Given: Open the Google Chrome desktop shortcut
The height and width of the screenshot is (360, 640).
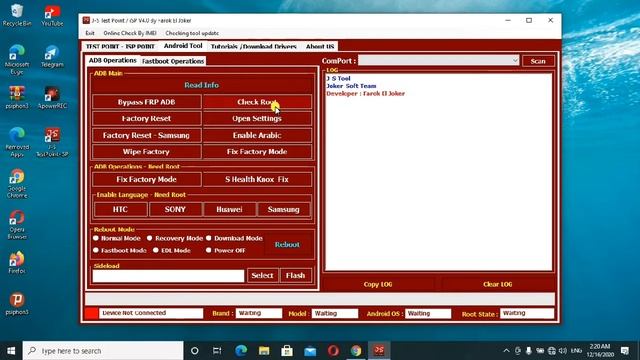Looking at the screenshot, I should [x=17, y=184].
